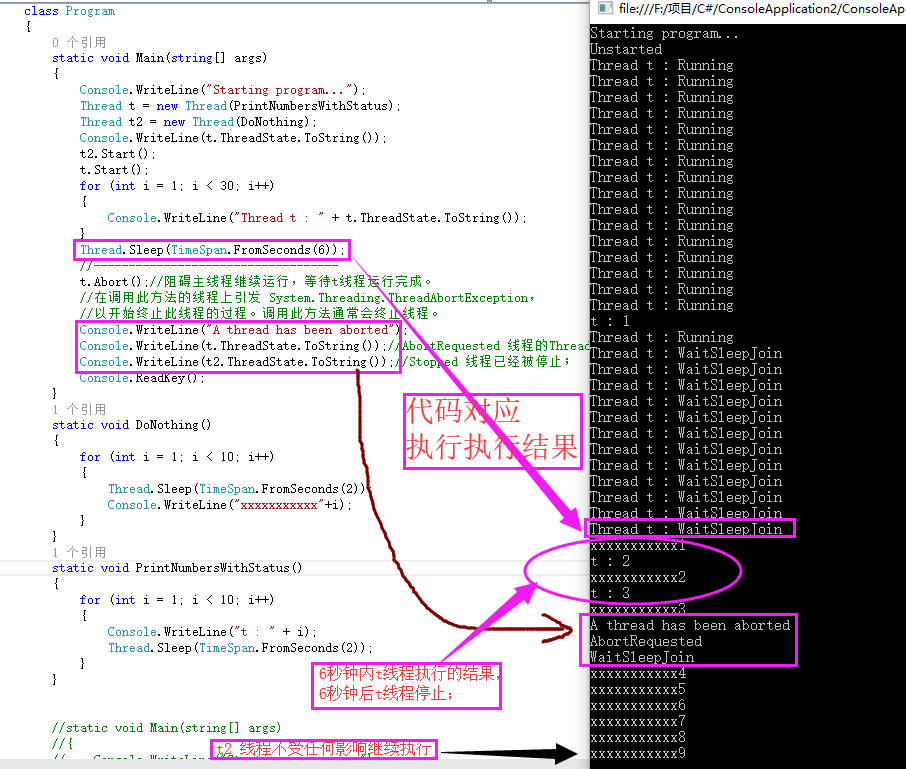
Task: Click the Console.WriteLine("xxxxxxxxxxx"+i) code line
Action: 229,505
